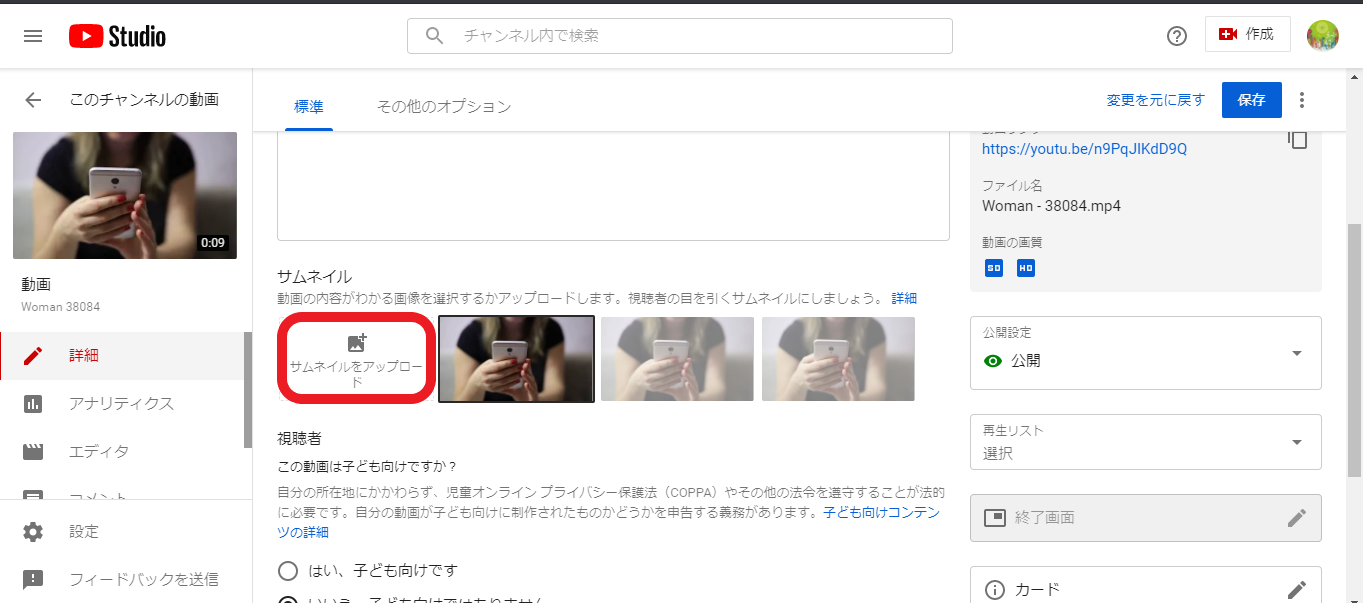Click 変更を元に戻す
Image resolution: width=1363 pixels, height=603 pixels.
[x=1156, y=100]
